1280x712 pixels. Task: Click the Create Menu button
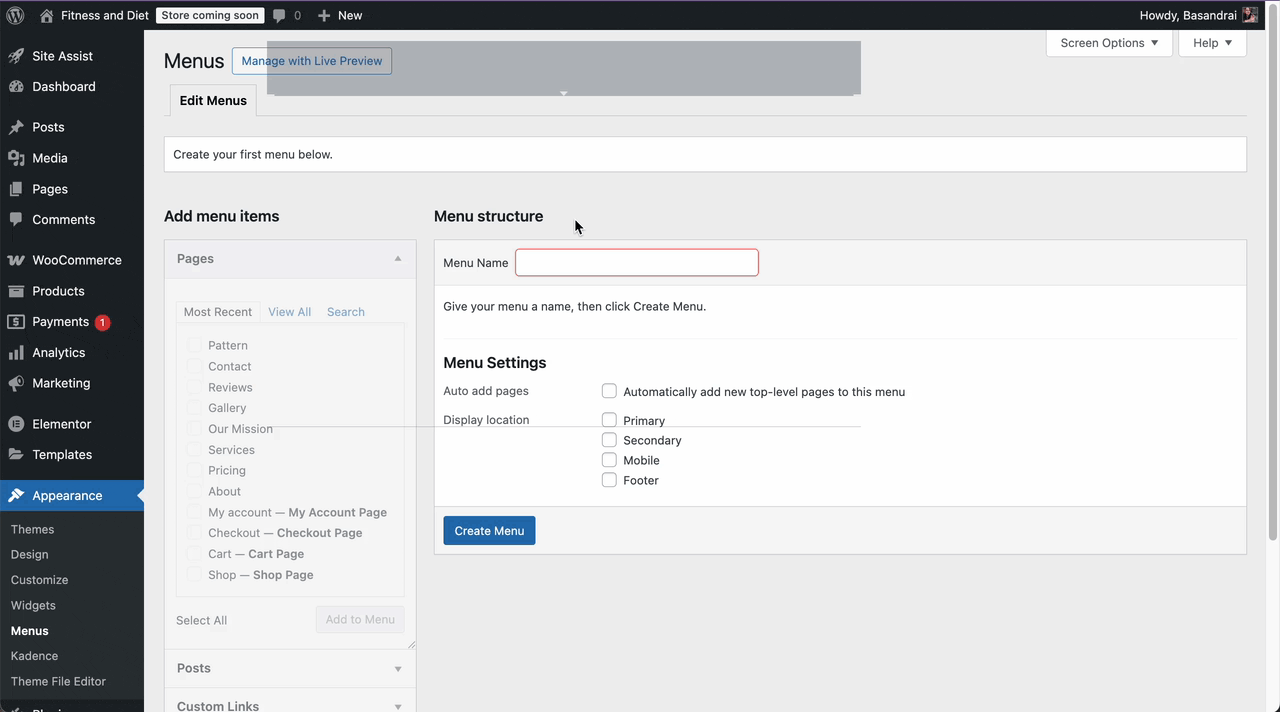coord(489,530)
